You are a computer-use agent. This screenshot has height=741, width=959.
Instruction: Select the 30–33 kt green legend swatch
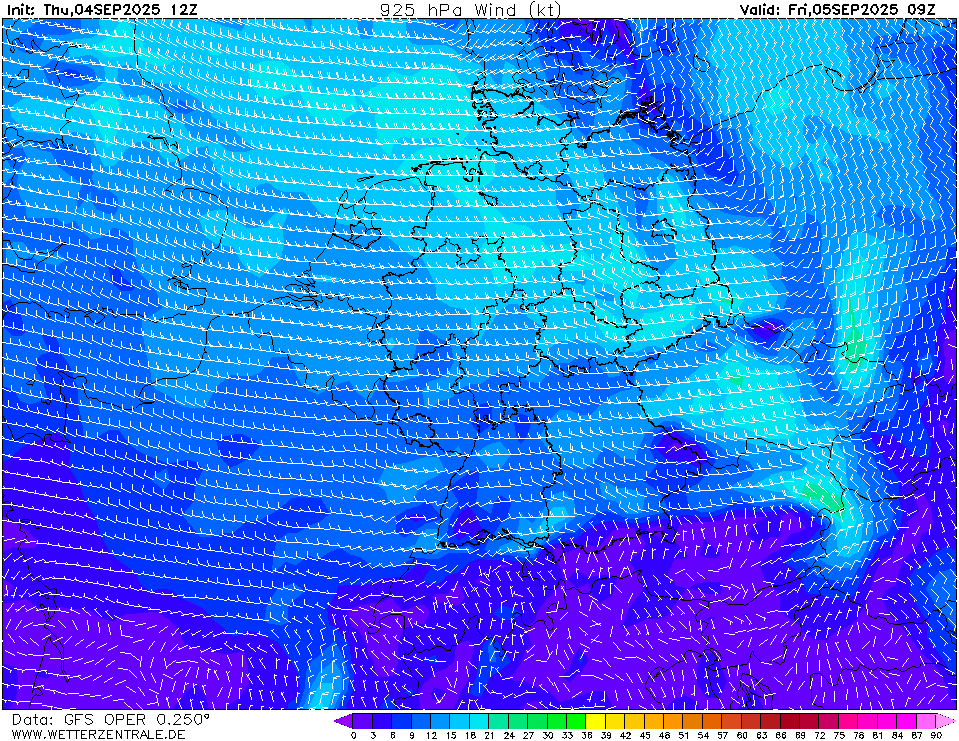(557, 721)
